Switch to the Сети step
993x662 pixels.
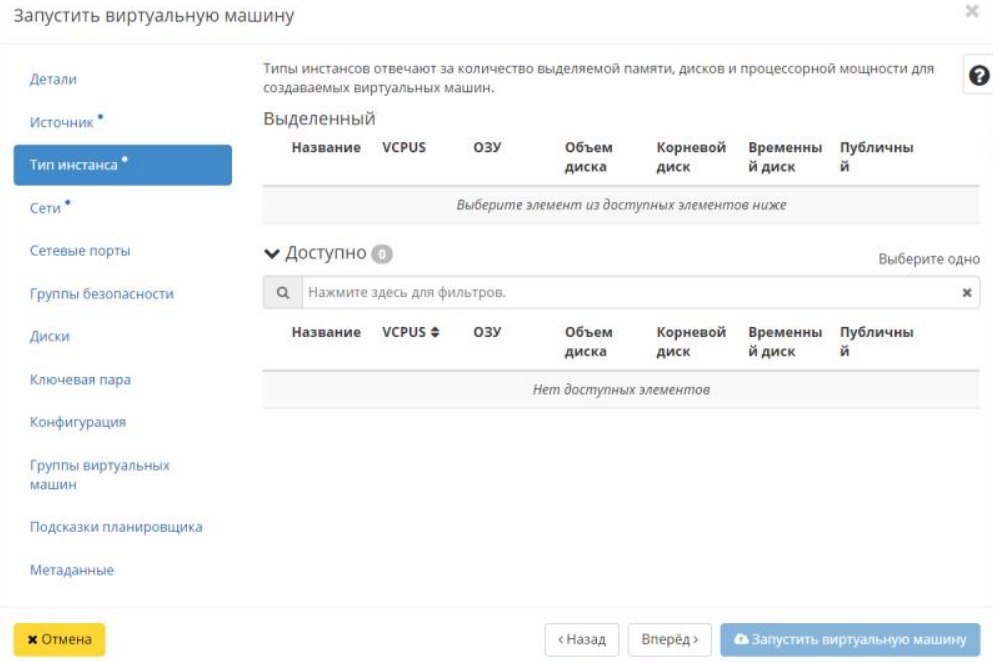pos(45,208)
